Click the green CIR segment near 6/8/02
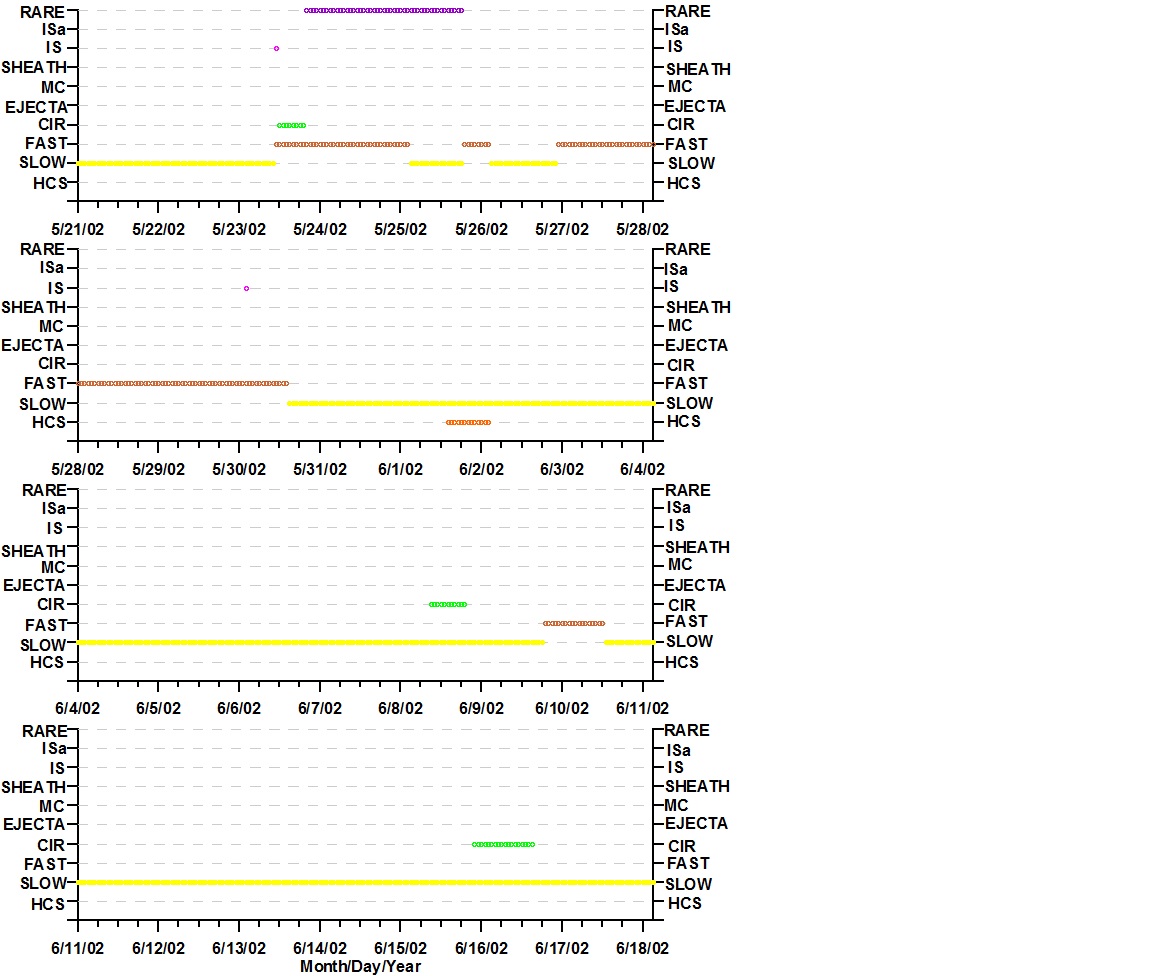 pyautogui.click(x=448, y=604)
